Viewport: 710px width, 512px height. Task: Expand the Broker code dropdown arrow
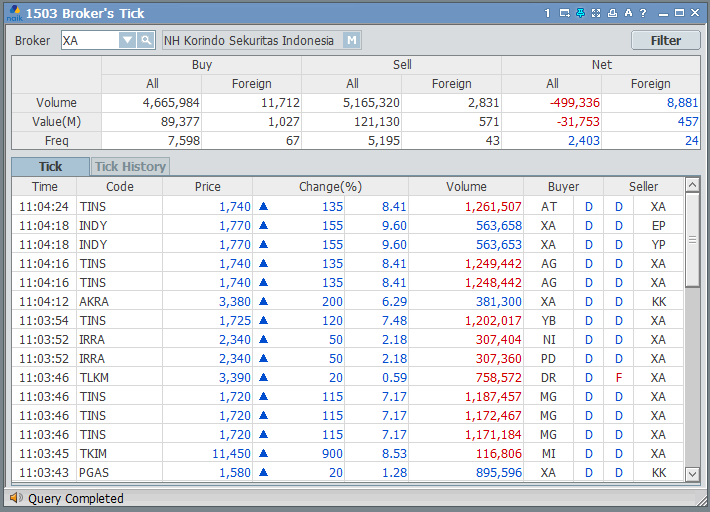tap(127, 40)
